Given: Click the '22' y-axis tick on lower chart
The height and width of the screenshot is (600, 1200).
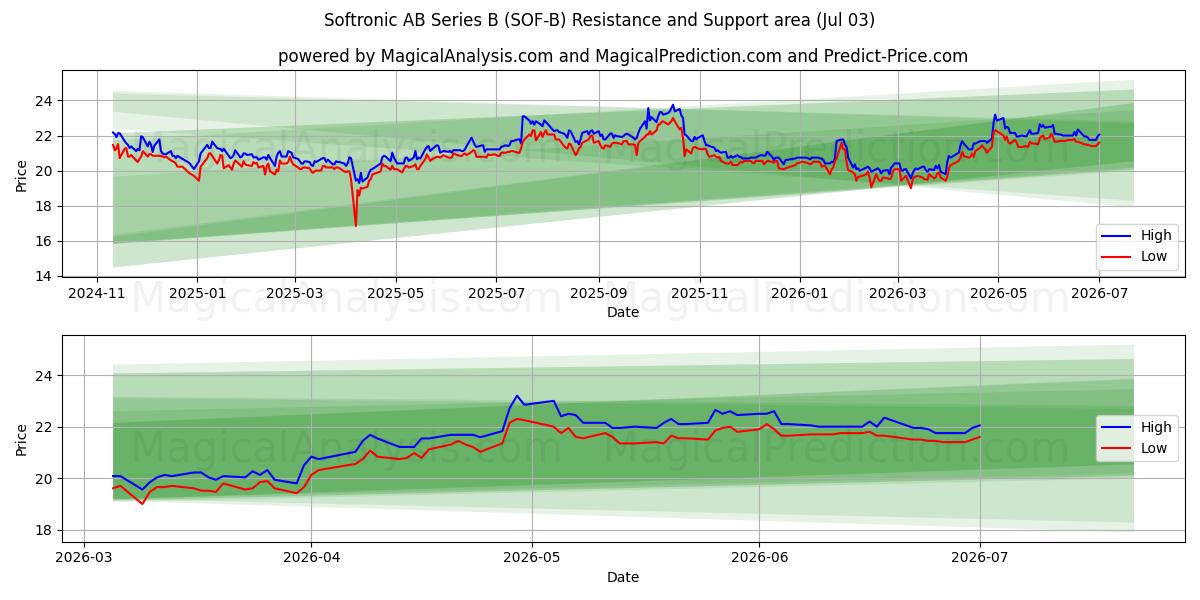Looking at the screenshot, I should [46, 427].
